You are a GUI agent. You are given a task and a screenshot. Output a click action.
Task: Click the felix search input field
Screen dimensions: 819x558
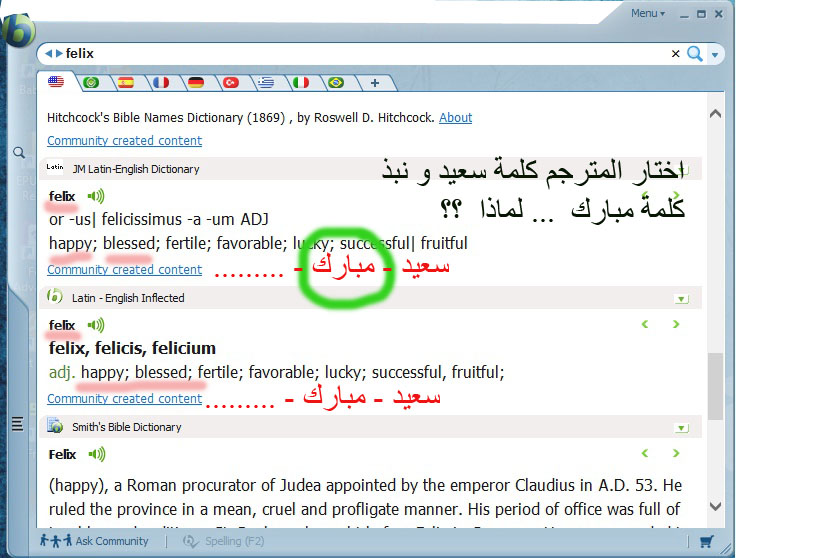tap(360, 54)
